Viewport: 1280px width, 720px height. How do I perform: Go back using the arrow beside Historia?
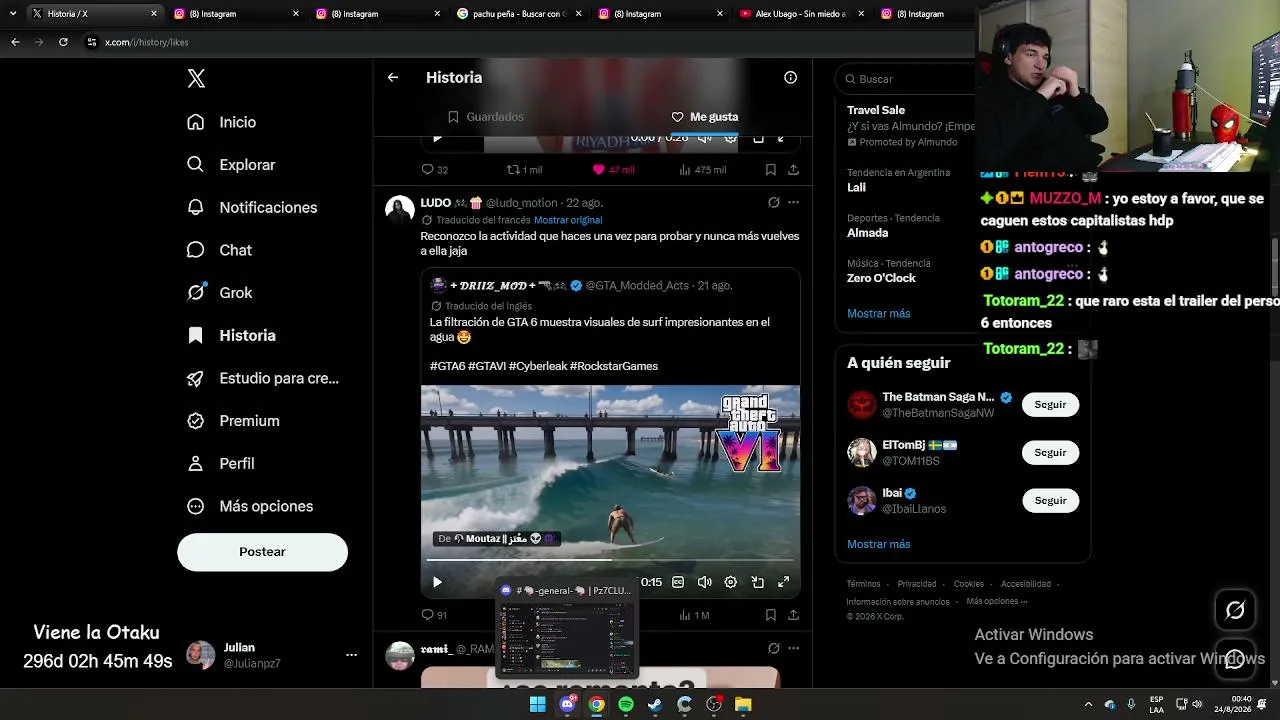point(393,77)
